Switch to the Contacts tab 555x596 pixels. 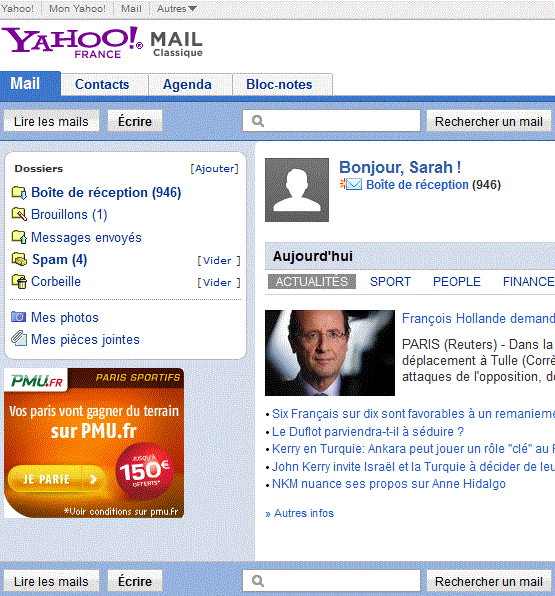click(102, 84)
